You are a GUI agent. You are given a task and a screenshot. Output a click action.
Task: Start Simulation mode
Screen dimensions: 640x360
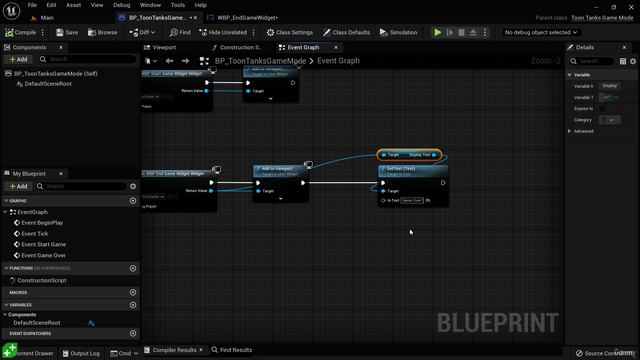tap(398, 32)
